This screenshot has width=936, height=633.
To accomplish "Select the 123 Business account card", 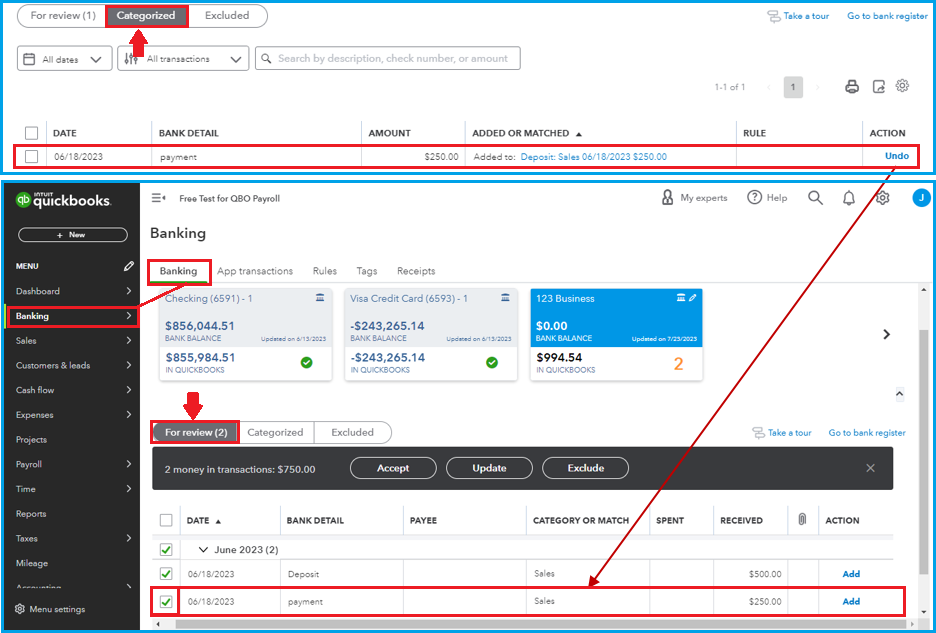I will tap(617, 334).
